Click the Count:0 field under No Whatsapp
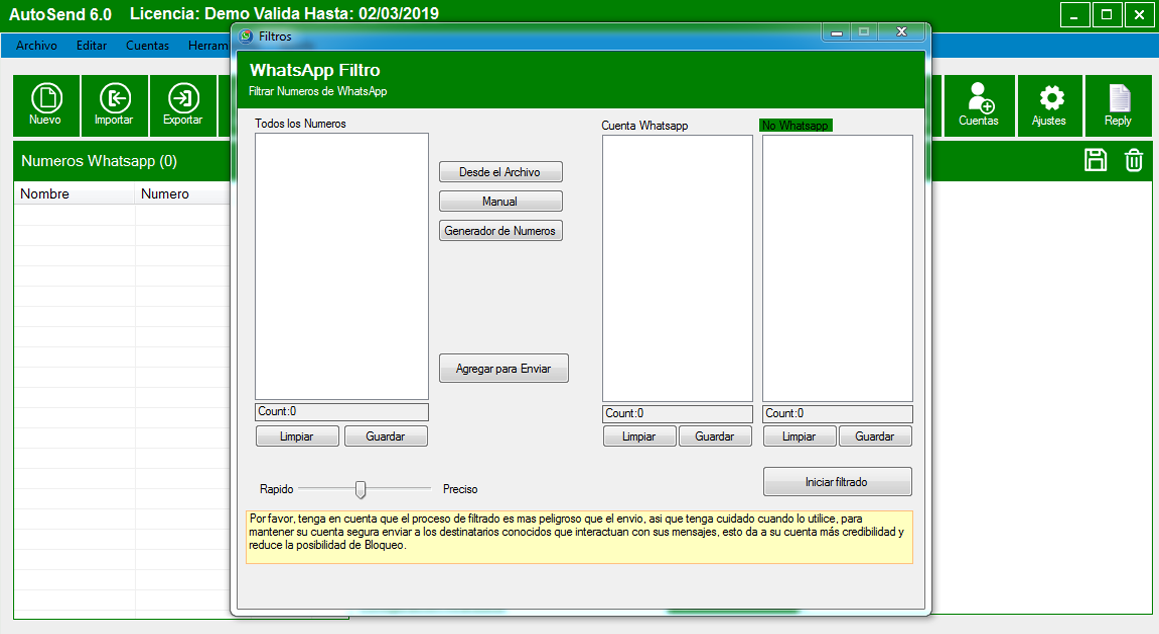This screenshot has height=634, width=1159. (x=837, y=414)
